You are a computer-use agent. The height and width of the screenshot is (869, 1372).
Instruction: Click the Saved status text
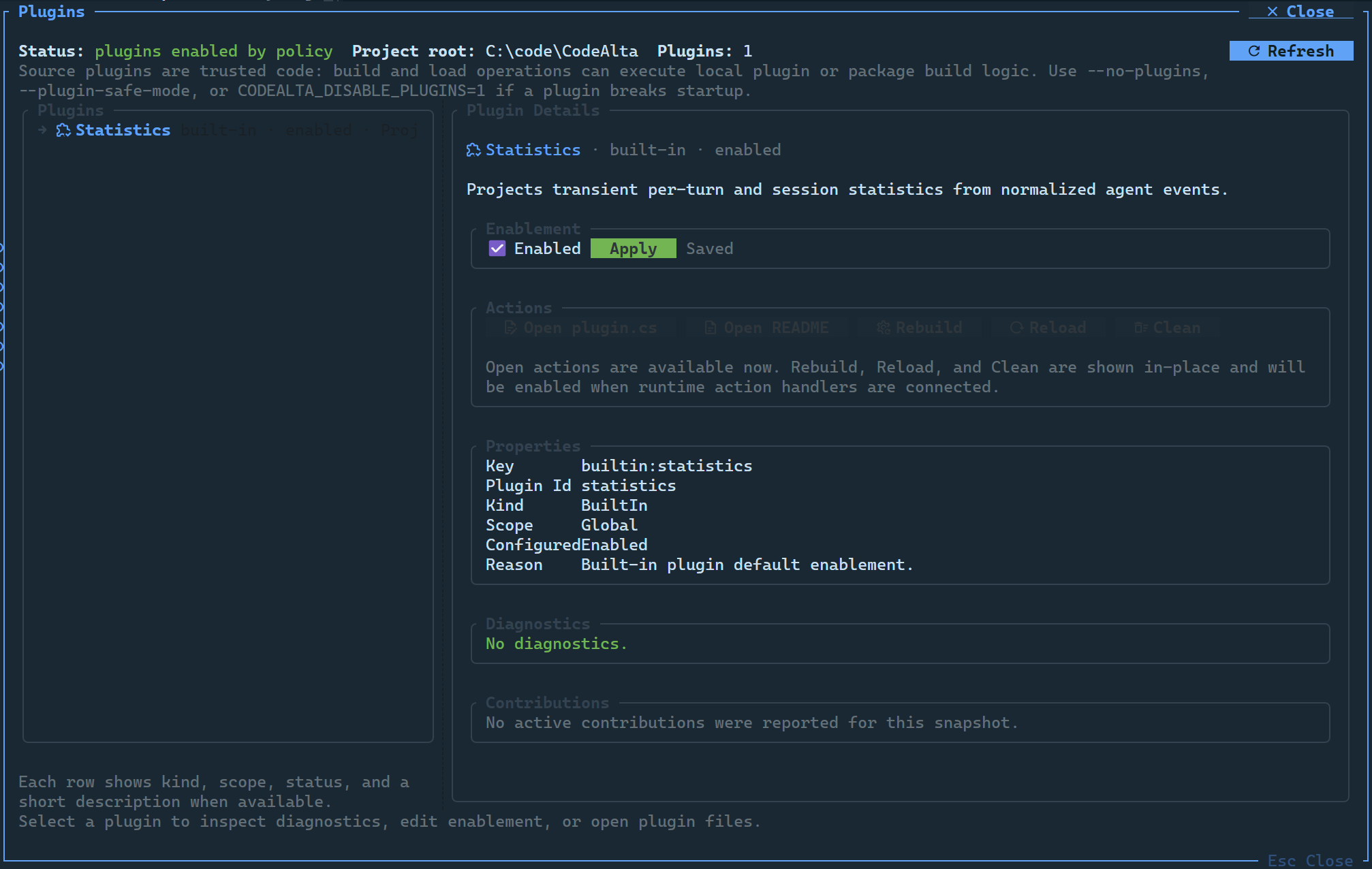(709, 249)
